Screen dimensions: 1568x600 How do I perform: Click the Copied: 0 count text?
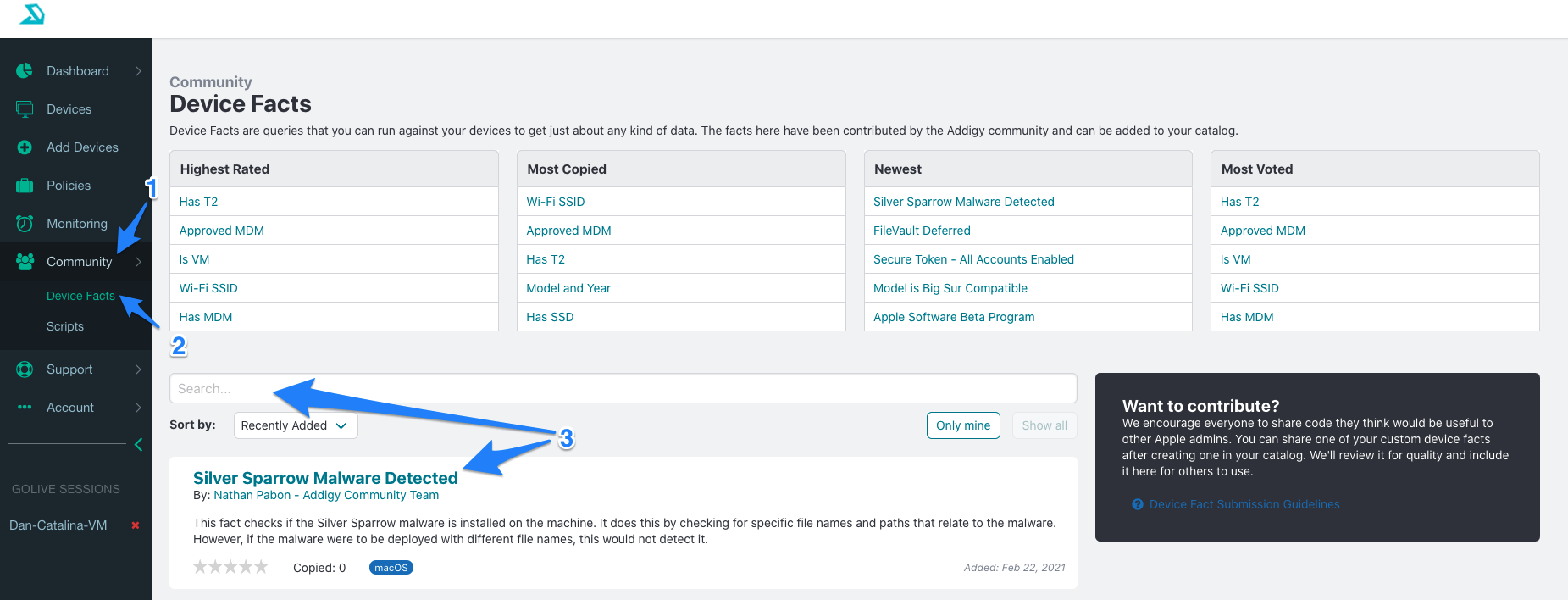pos(319,568)
